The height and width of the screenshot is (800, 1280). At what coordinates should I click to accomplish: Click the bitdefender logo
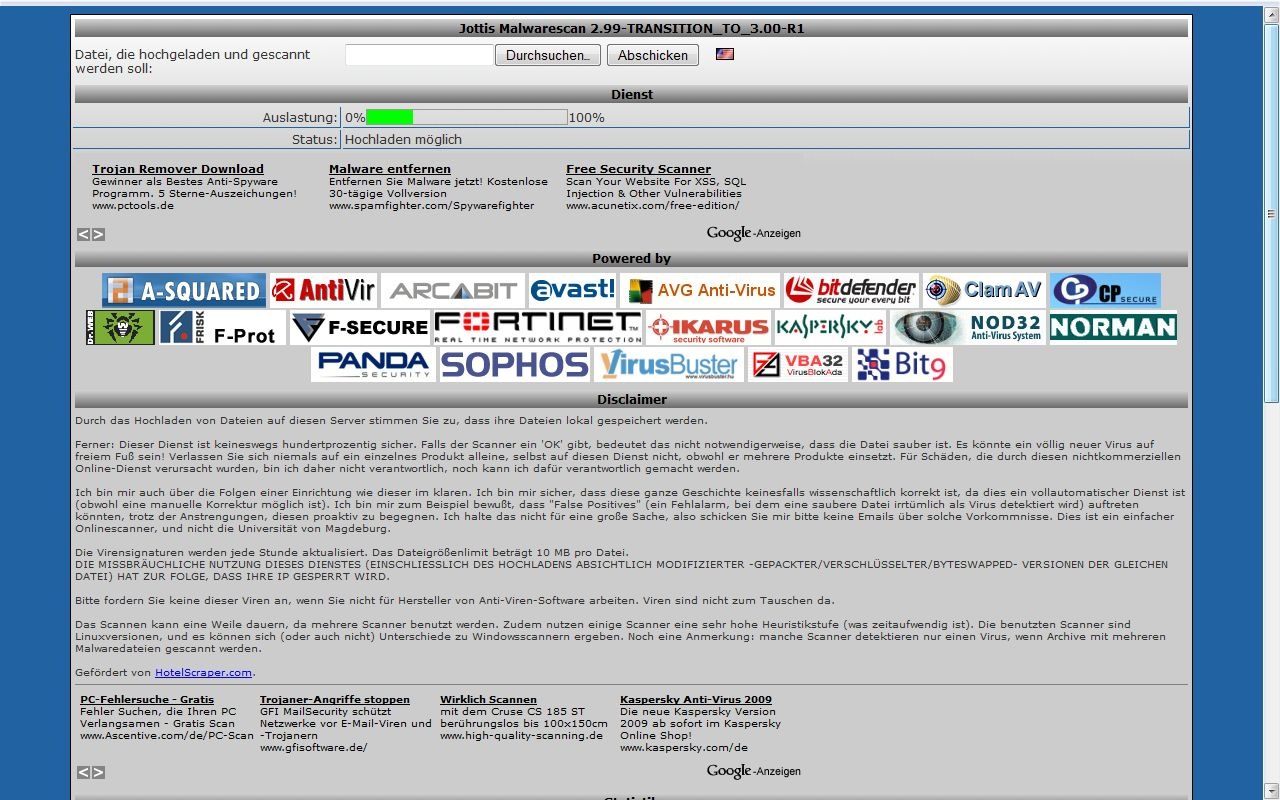(x=851, y=290)
